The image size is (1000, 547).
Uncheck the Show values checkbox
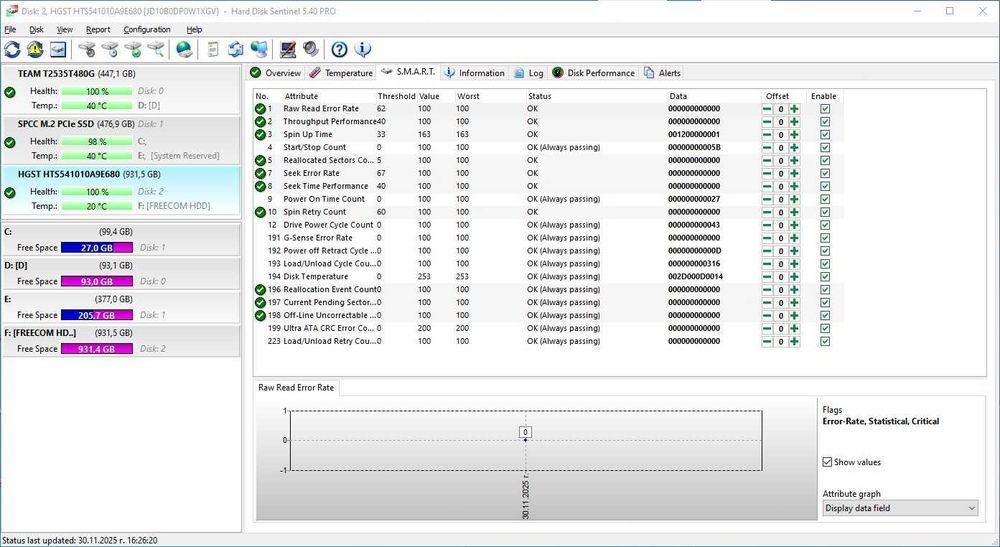827,462
